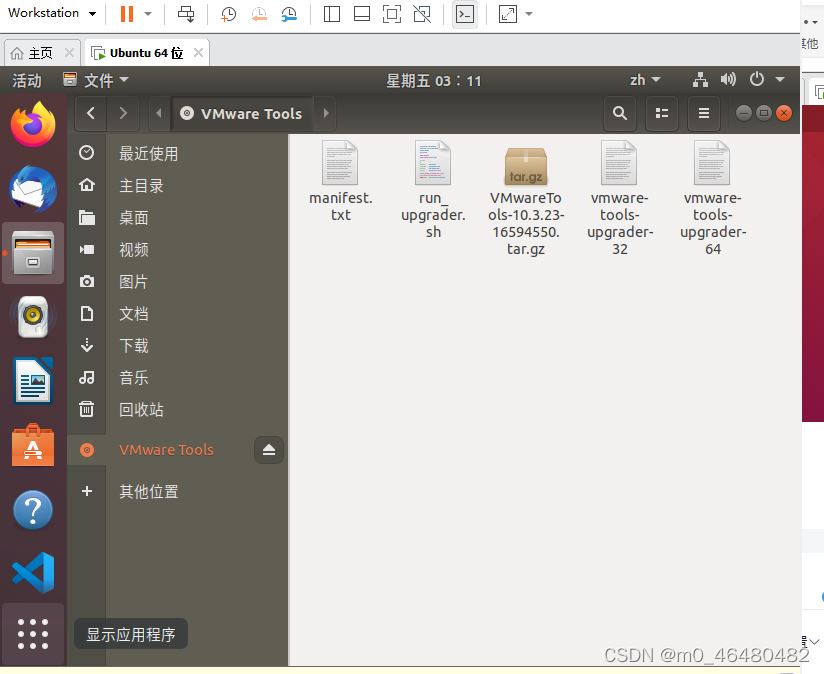Launch Rhythmbox speaker icon in the dock
824x674 pixels.
[x=33, y=317]
